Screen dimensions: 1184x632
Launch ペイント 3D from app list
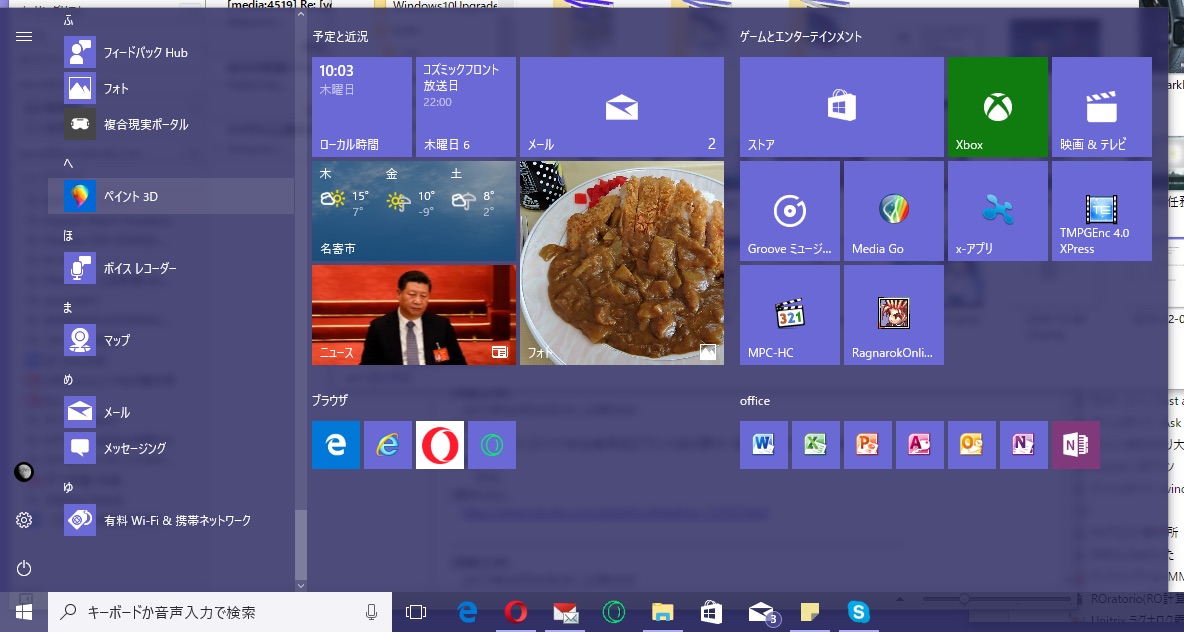(171, 196)
